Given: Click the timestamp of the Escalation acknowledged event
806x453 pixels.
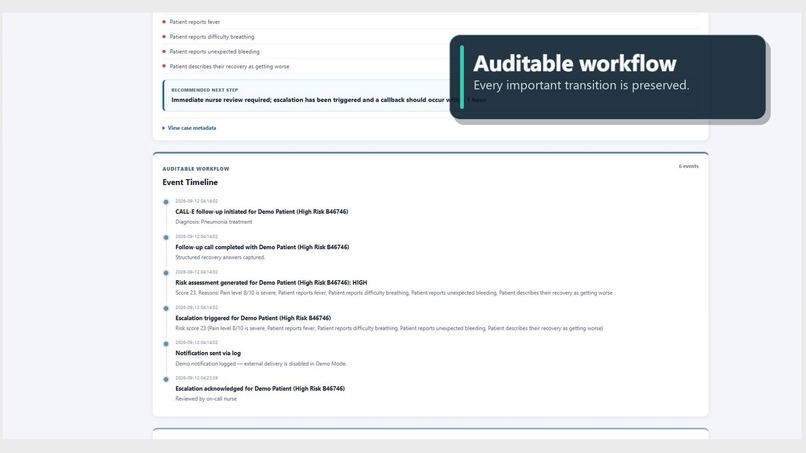Looking at the screenshot, I should point(196,378).
